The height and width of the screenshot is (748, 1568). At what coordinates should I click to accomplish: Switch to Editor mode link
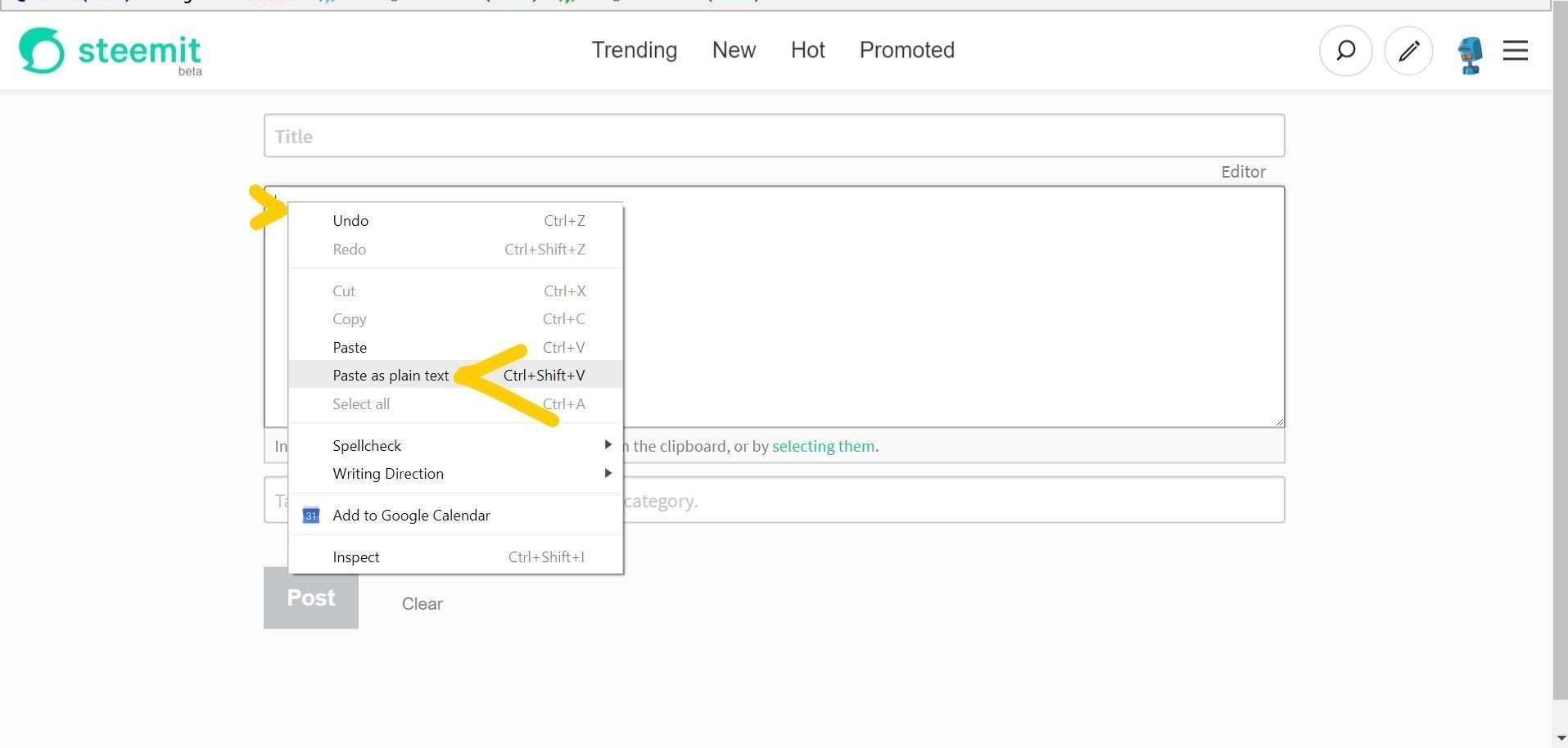click(x=1243, y=172)
